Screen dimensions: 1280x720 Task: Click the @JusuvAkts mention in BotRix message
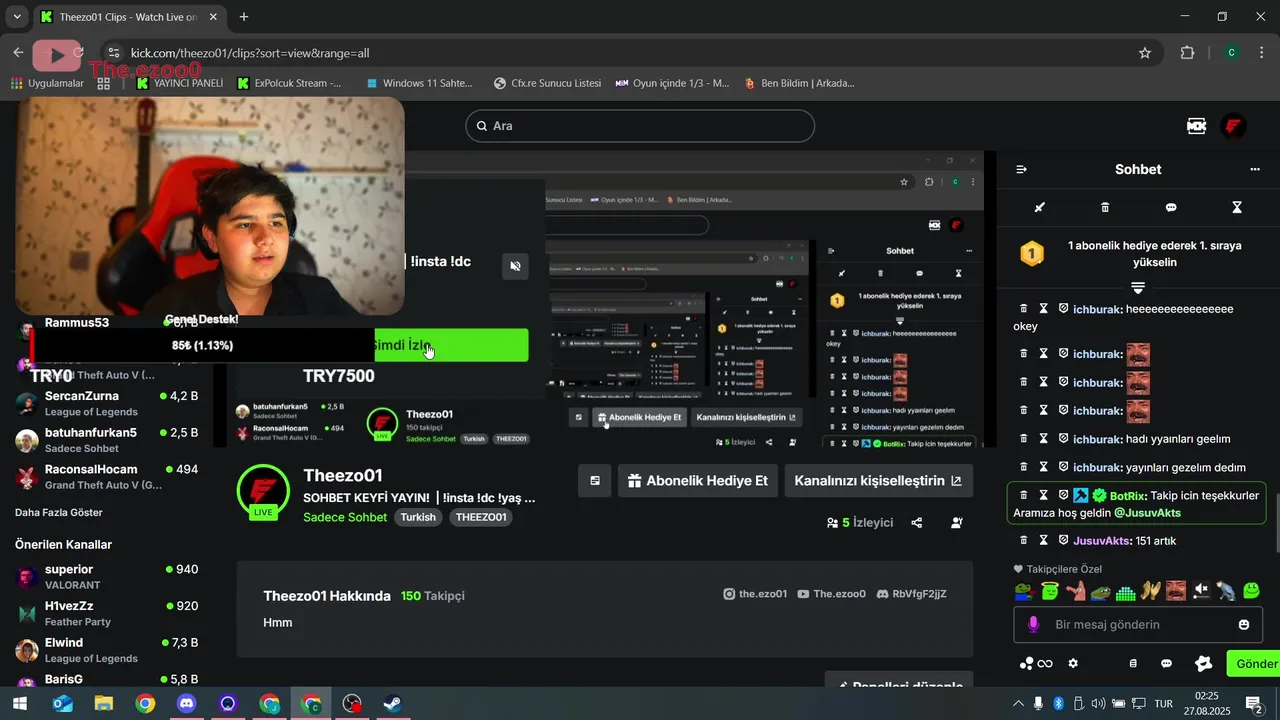pos(1147,513)
